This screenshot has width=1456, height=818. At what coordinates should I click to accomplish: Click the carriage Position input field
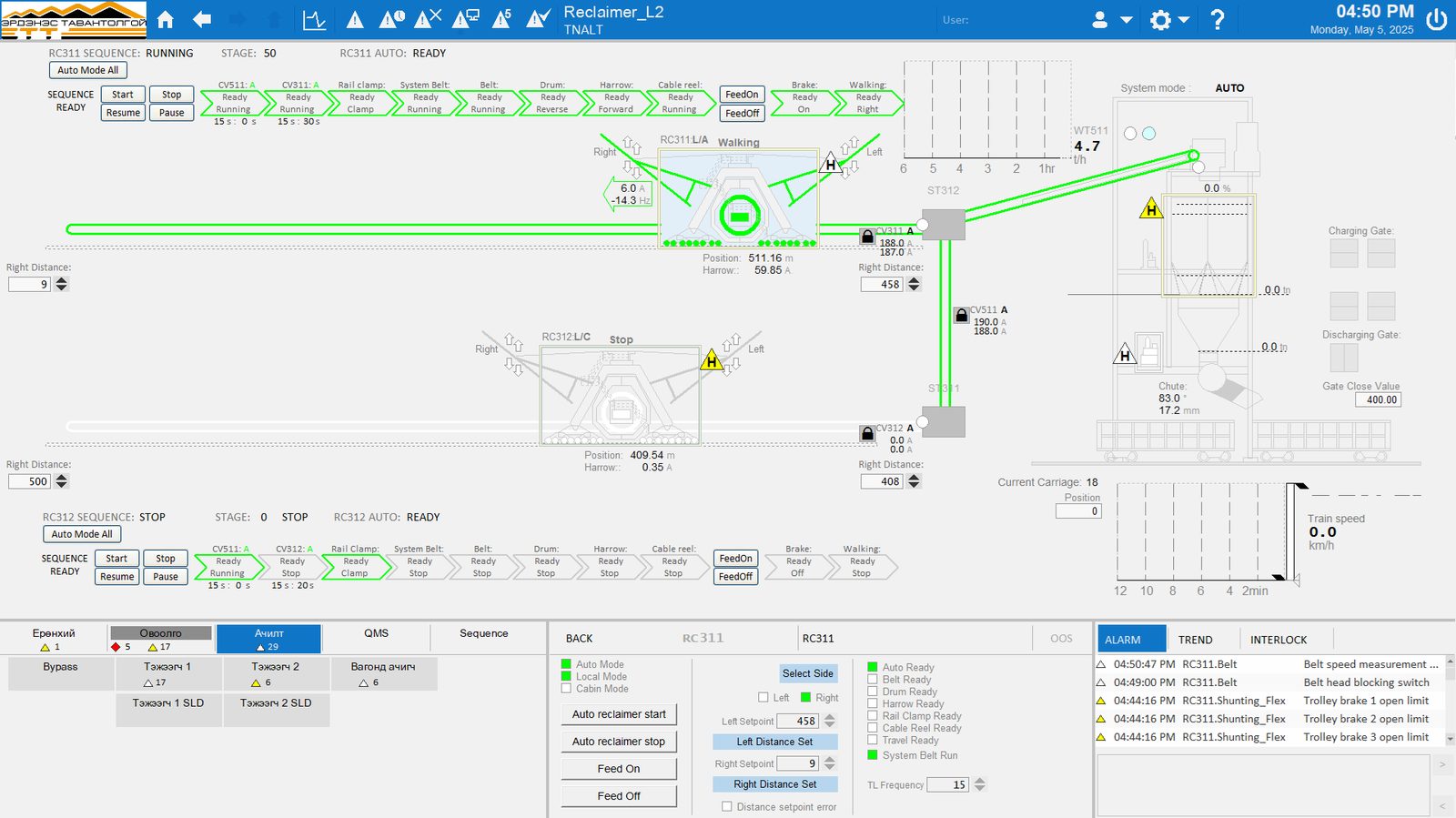(1078, 511)
